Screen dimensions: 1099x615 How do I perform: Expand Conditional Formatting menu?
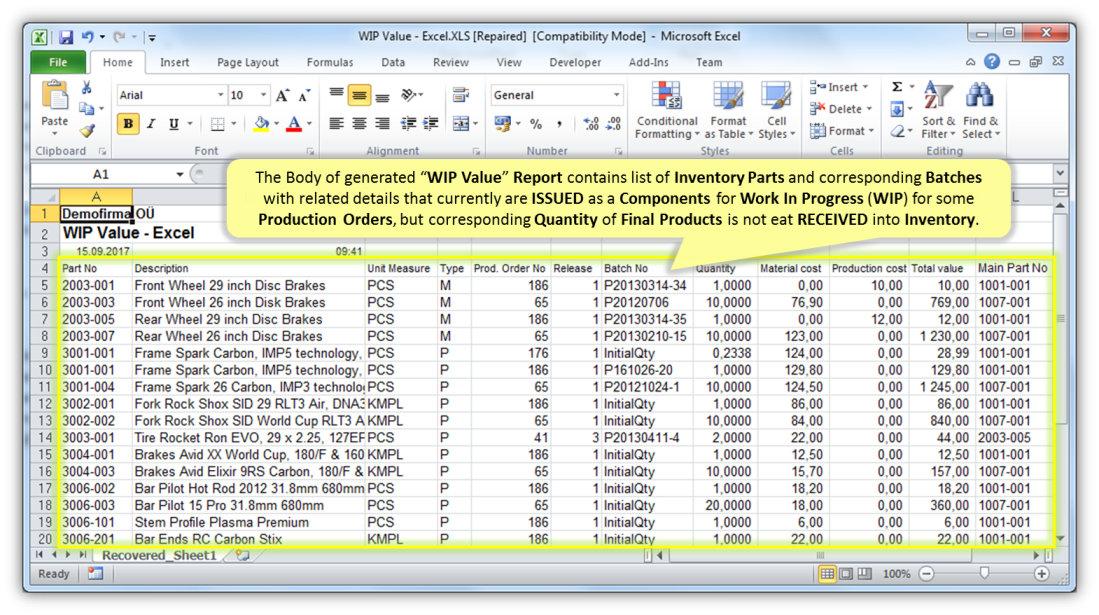coord(667,110)
